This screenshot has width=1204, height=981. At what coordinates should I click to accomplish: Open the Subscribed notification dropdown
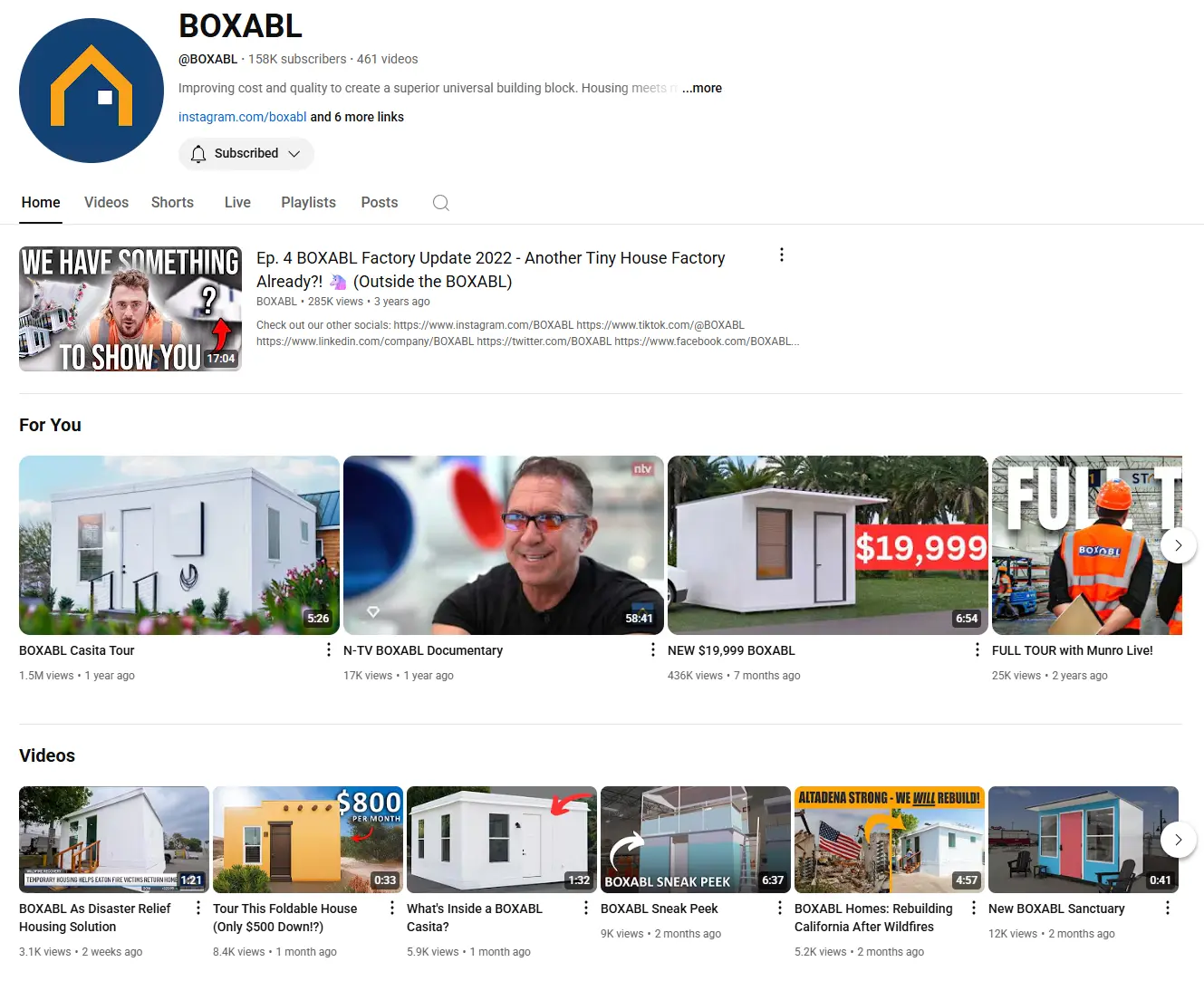246,154
